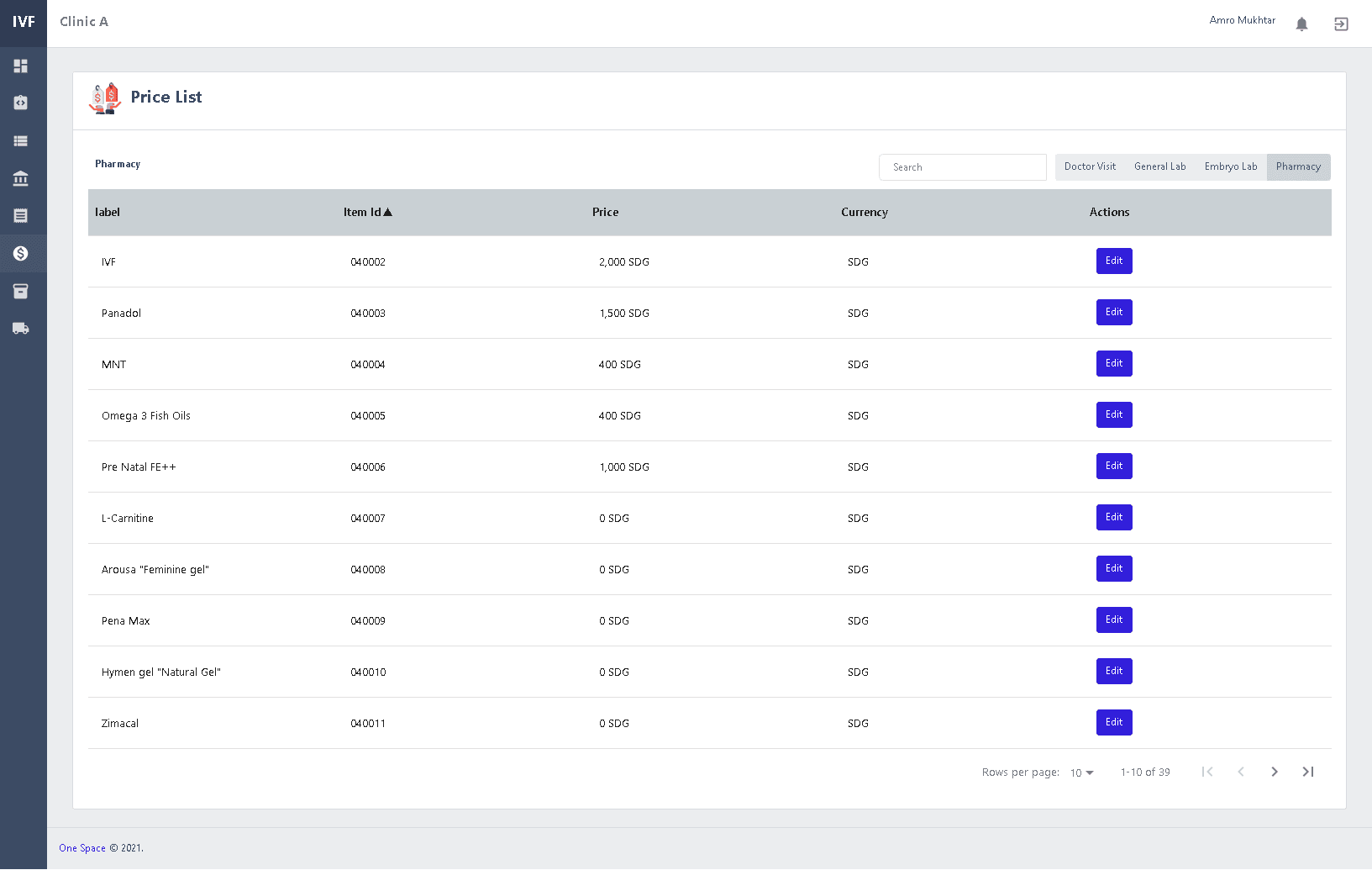The width and height of the screenshot is (1372, 870).
Task: Switch to the Doctor Visit tab
Action: (x=1089, y=166)
